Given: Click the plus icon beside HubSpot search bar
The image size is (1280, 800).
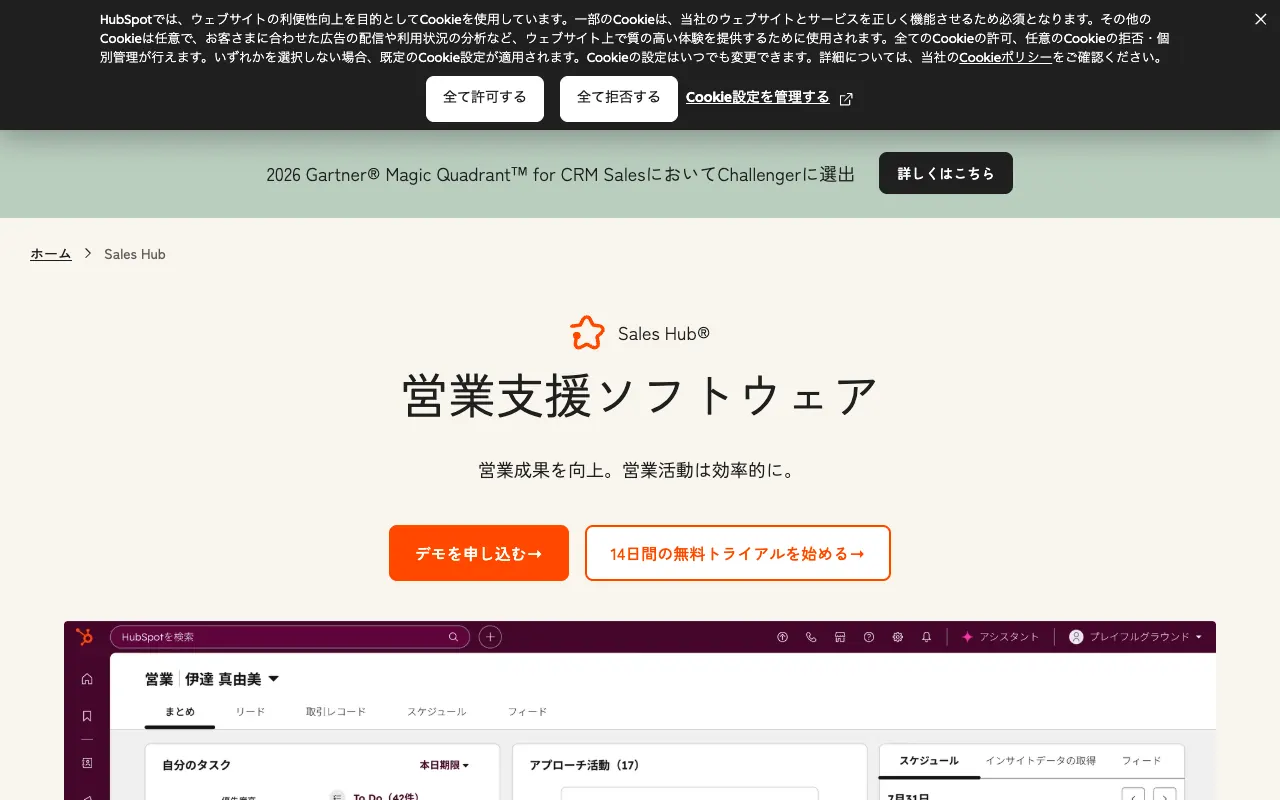Looking at the screenshot, I should pos(490,637).
